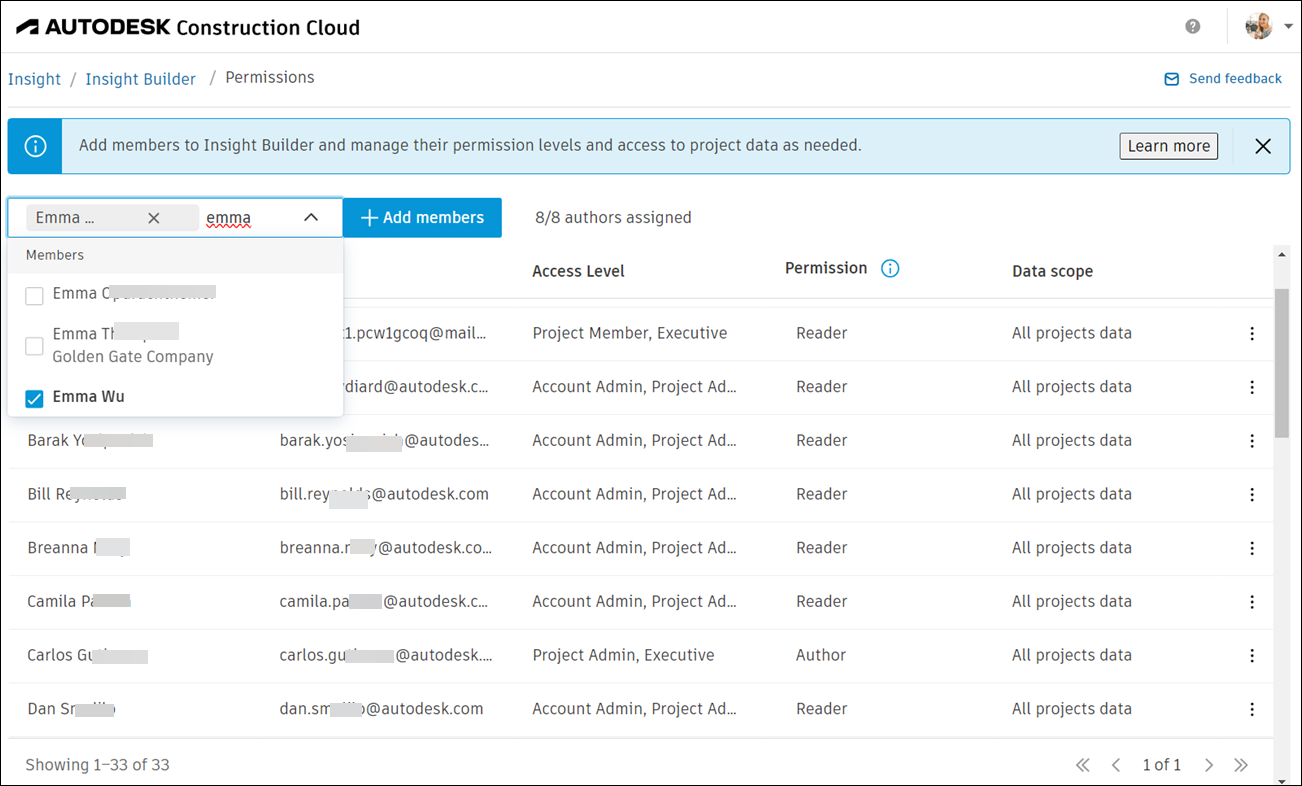Open the more options menu for Carlos's row
This screenshot has height=786, width=1302.
click(x=1252, y=656)
